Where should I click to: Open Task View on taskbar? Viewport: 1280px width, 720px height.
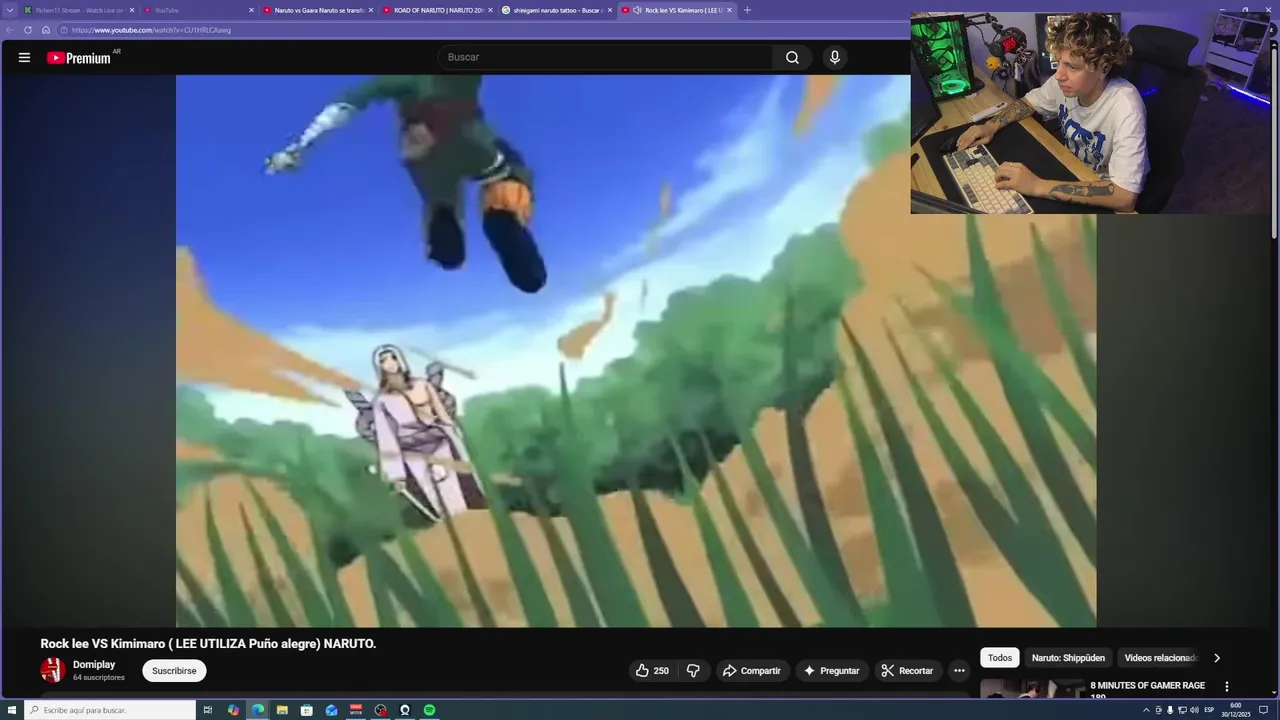tap(208, 710)
